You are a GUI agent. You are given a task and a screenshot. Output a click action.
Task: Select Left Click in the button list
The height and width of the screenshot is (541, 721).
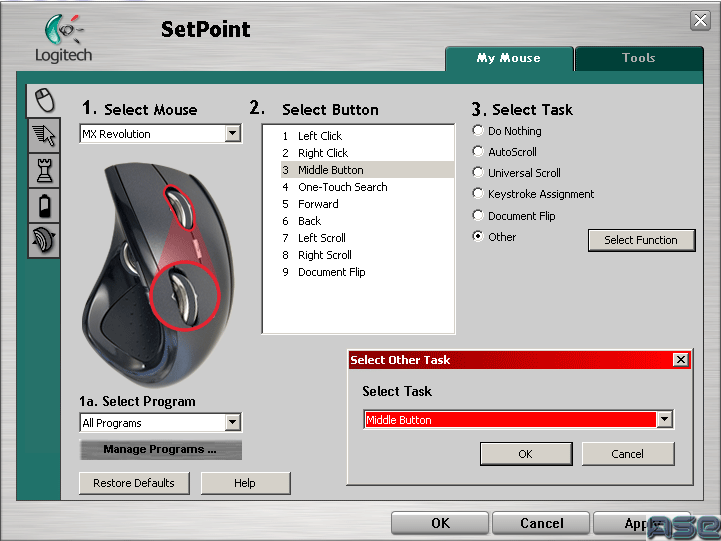click(367, 136)
